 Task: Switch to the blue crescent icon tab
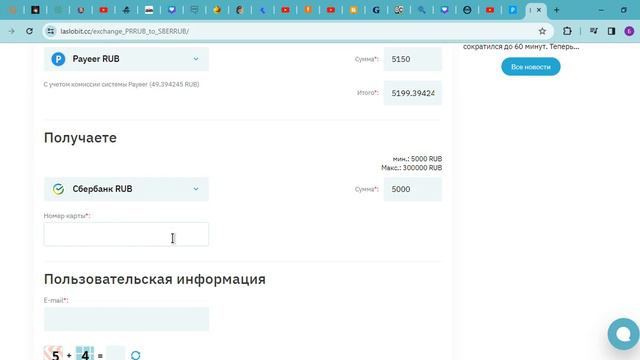click(262, 10)
